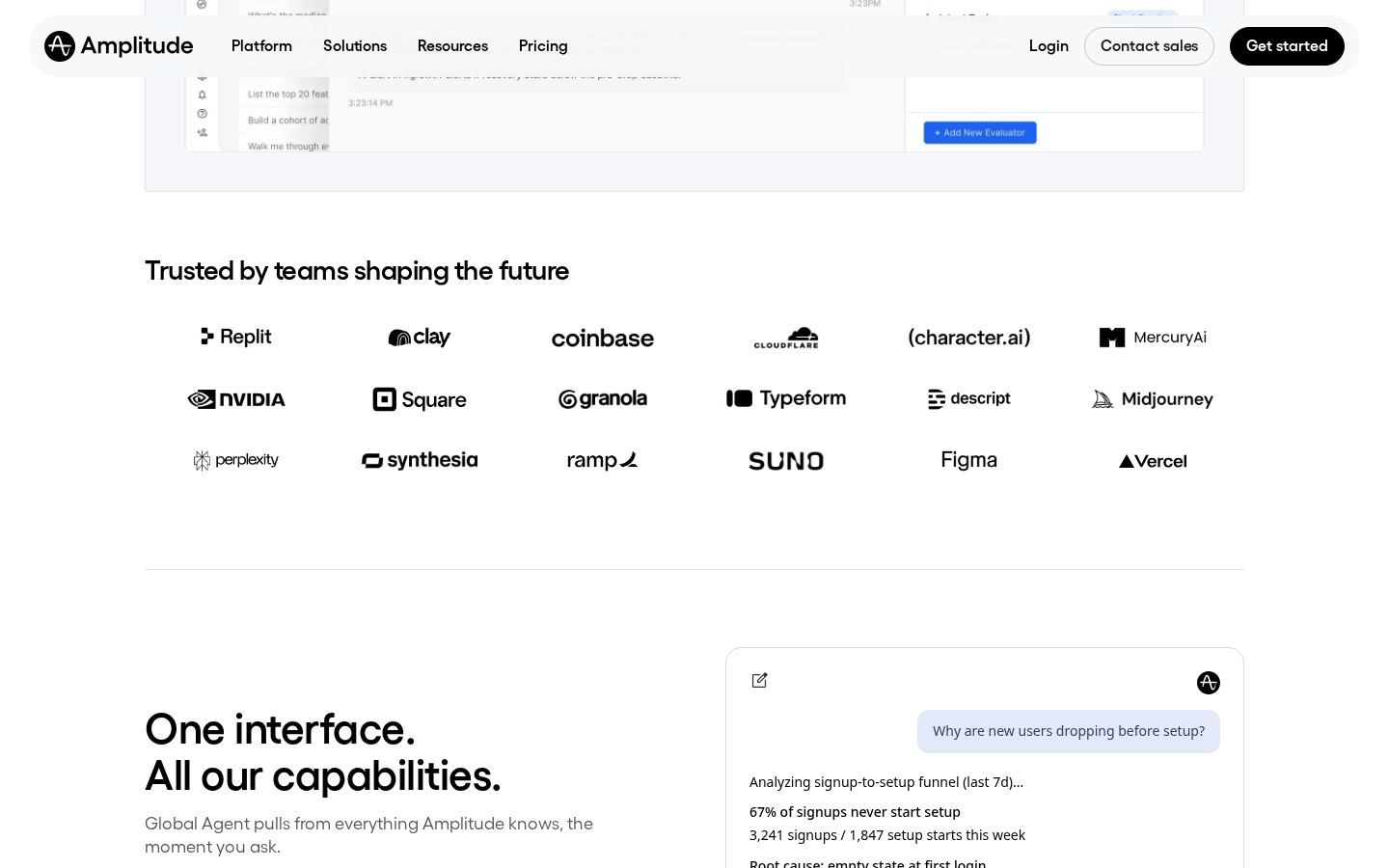This screenshot has height=868, width=1389.
Task: Click the 'Why are new users dropping before setup?' bubble
Action: tap(1069, 731)
